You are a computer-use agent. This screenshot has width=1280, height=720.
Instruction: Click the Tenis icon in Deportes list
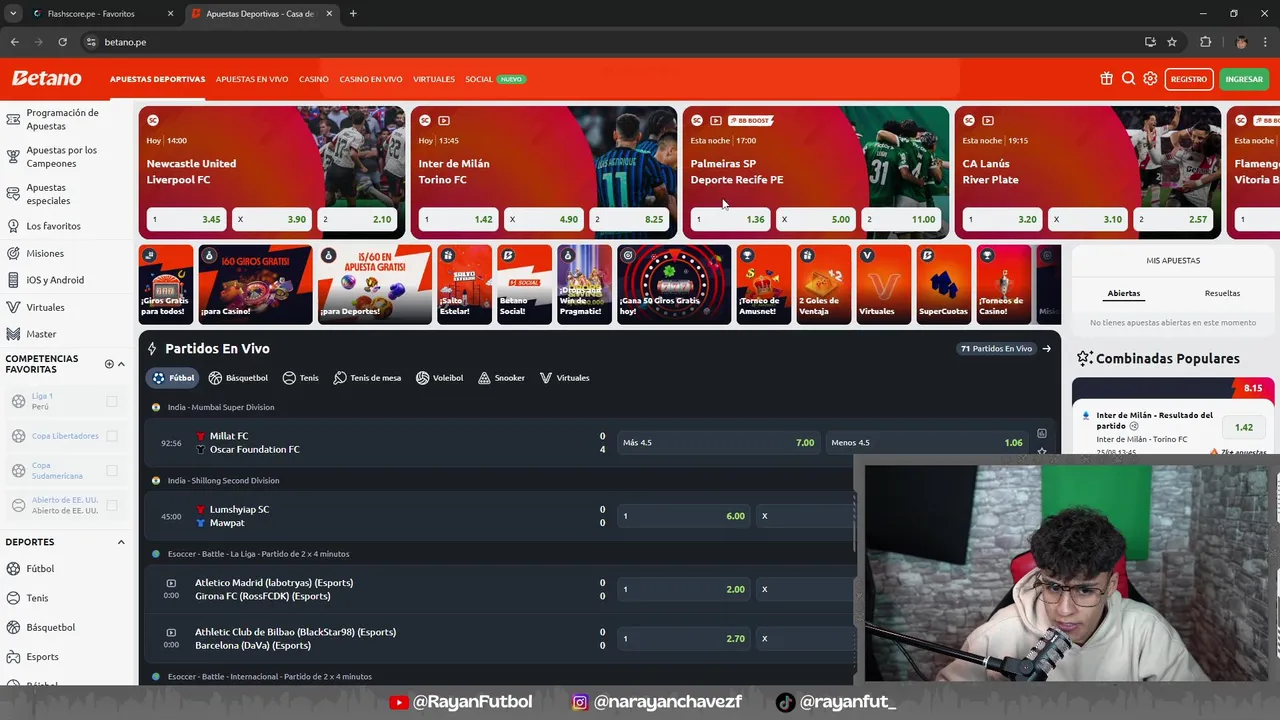13,598
